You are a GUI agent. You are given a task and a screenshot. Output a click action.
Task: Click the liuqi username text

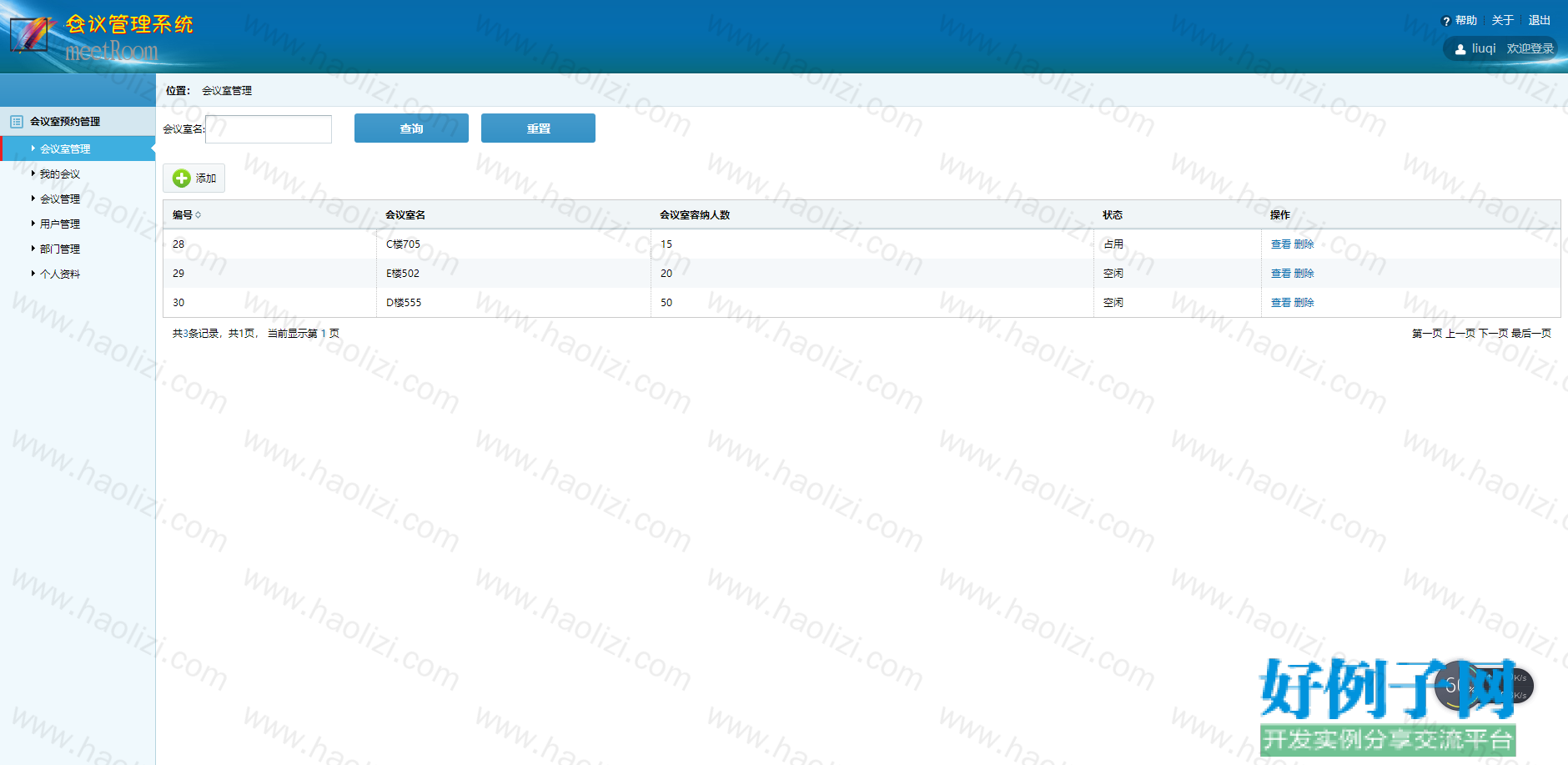[x=1484, y=48]
